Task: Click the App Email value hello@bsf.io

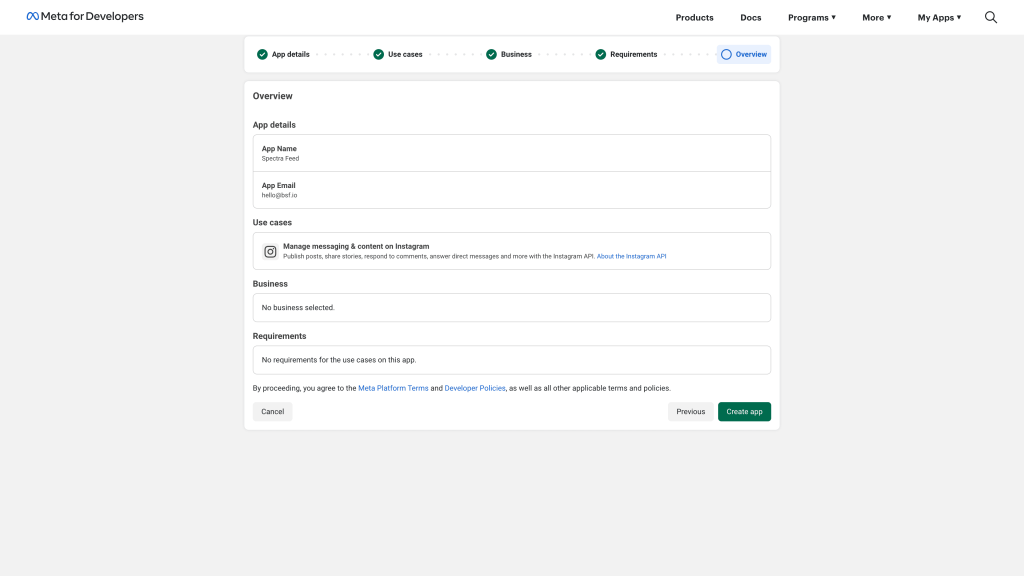Action: [x=279, y=195]
